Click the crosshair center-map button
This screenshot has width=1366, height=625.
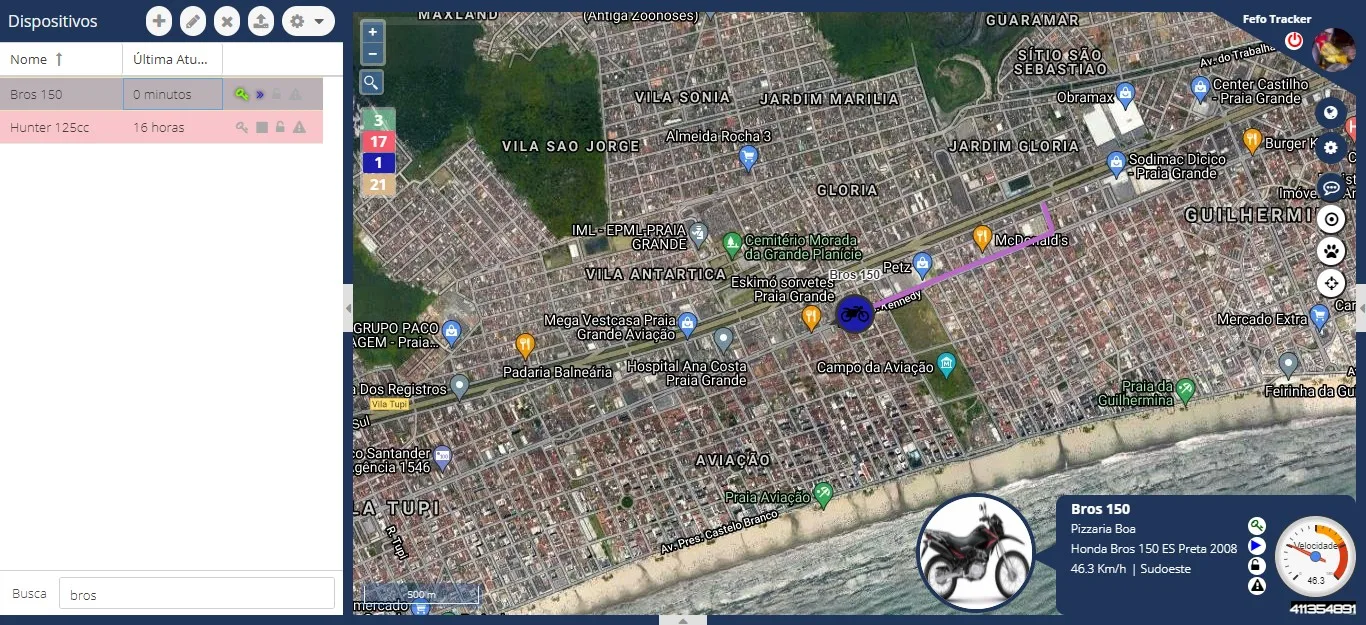pyautogui.click(x=1330, y=282)
